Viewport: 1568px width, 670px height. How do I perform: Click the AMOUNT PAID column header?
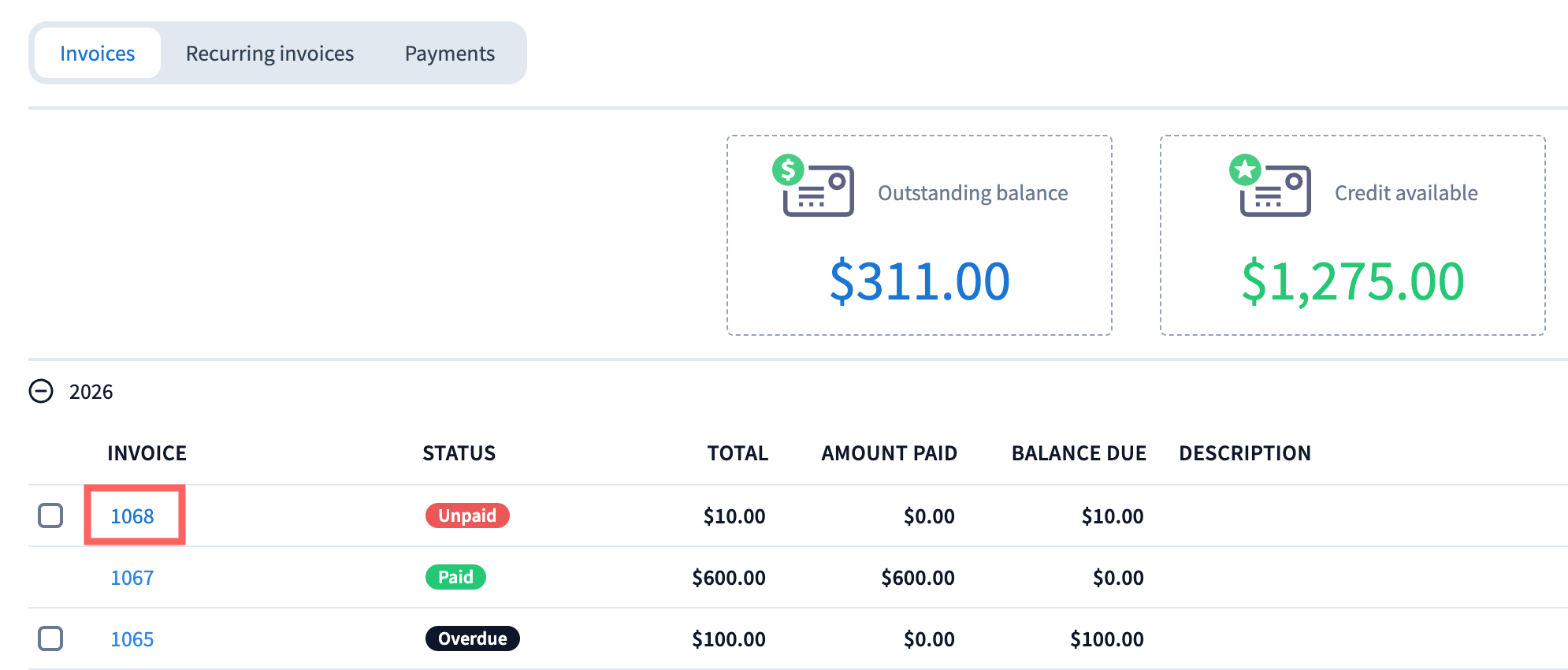click(x=890, y=453)
